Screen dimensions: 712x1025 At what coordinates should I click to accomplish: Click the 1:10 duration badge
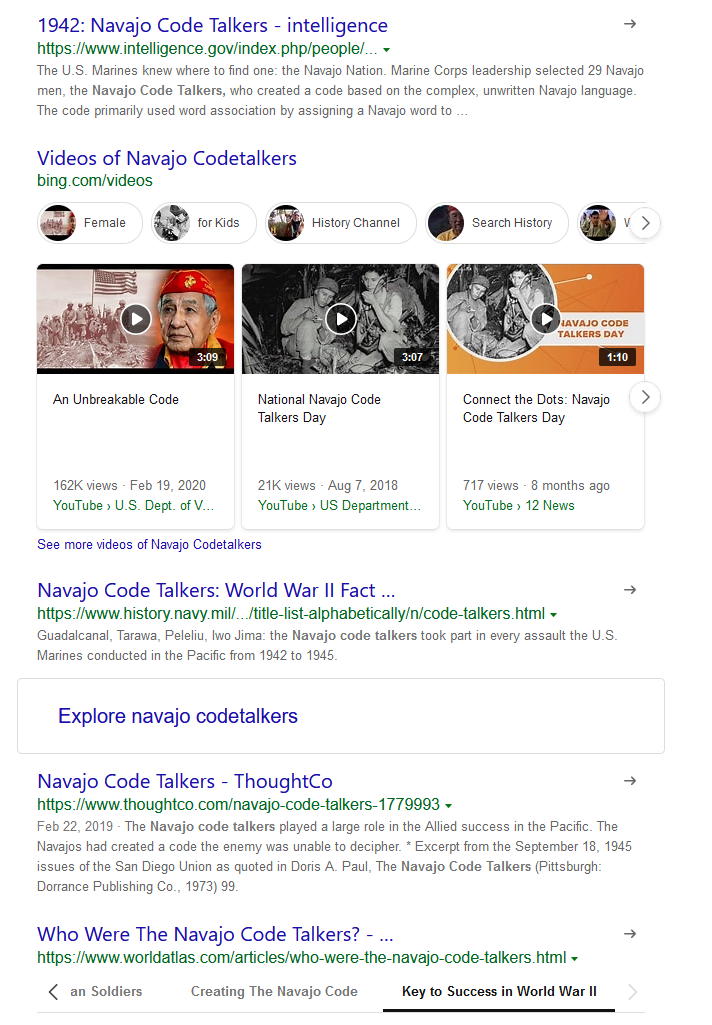point(617,357)
